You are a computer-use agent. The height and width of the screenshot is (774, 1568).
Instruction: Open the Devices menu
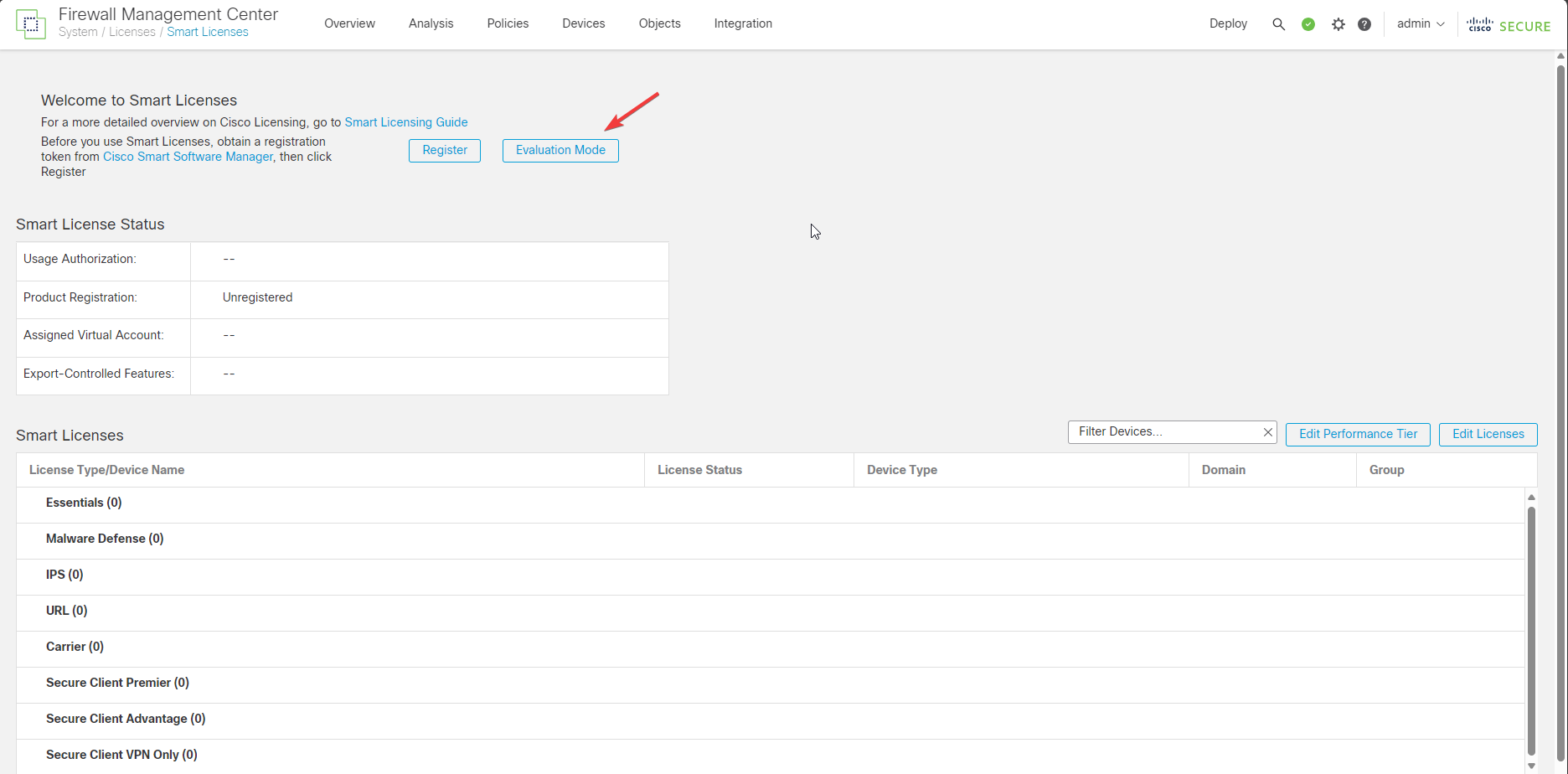[x=583, y=23]
